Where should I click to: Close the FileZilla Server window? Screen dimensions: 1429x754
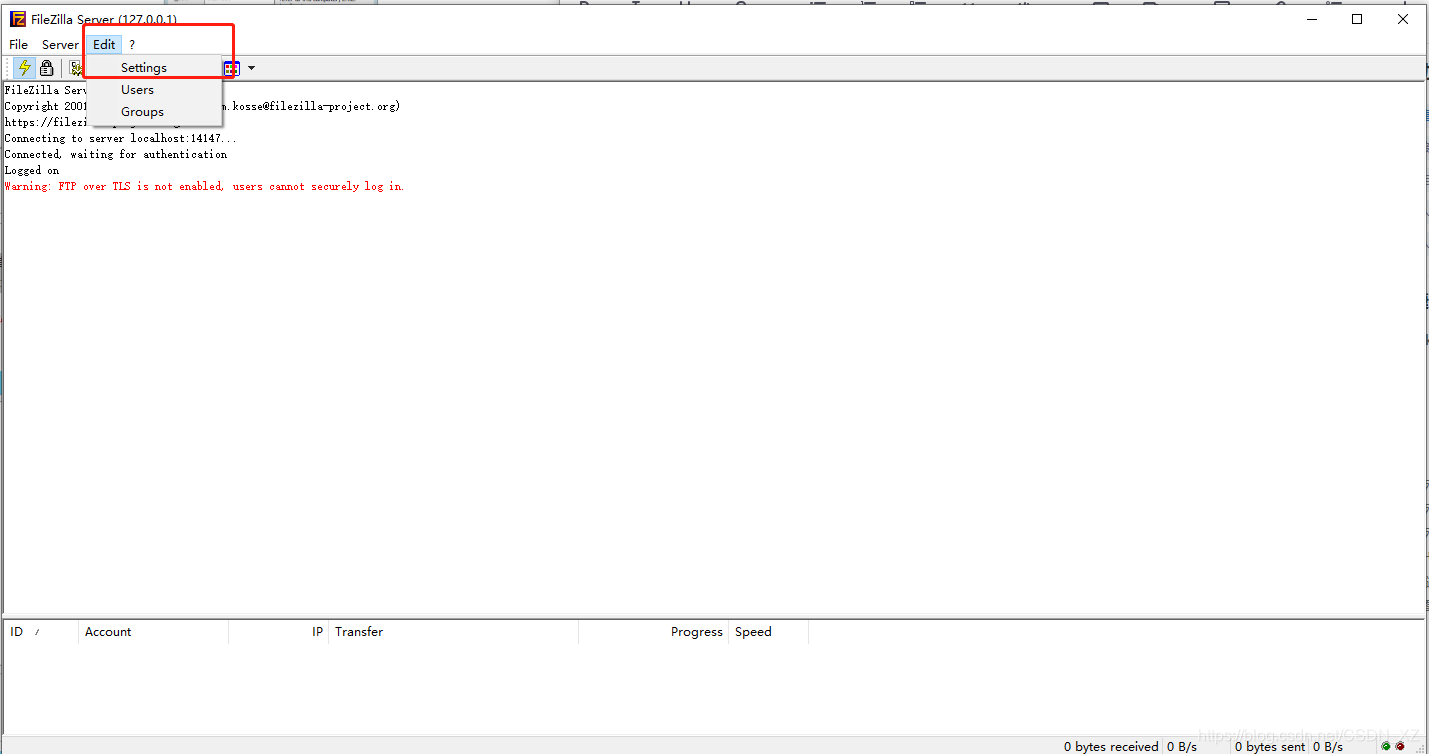coord(1403,19)
